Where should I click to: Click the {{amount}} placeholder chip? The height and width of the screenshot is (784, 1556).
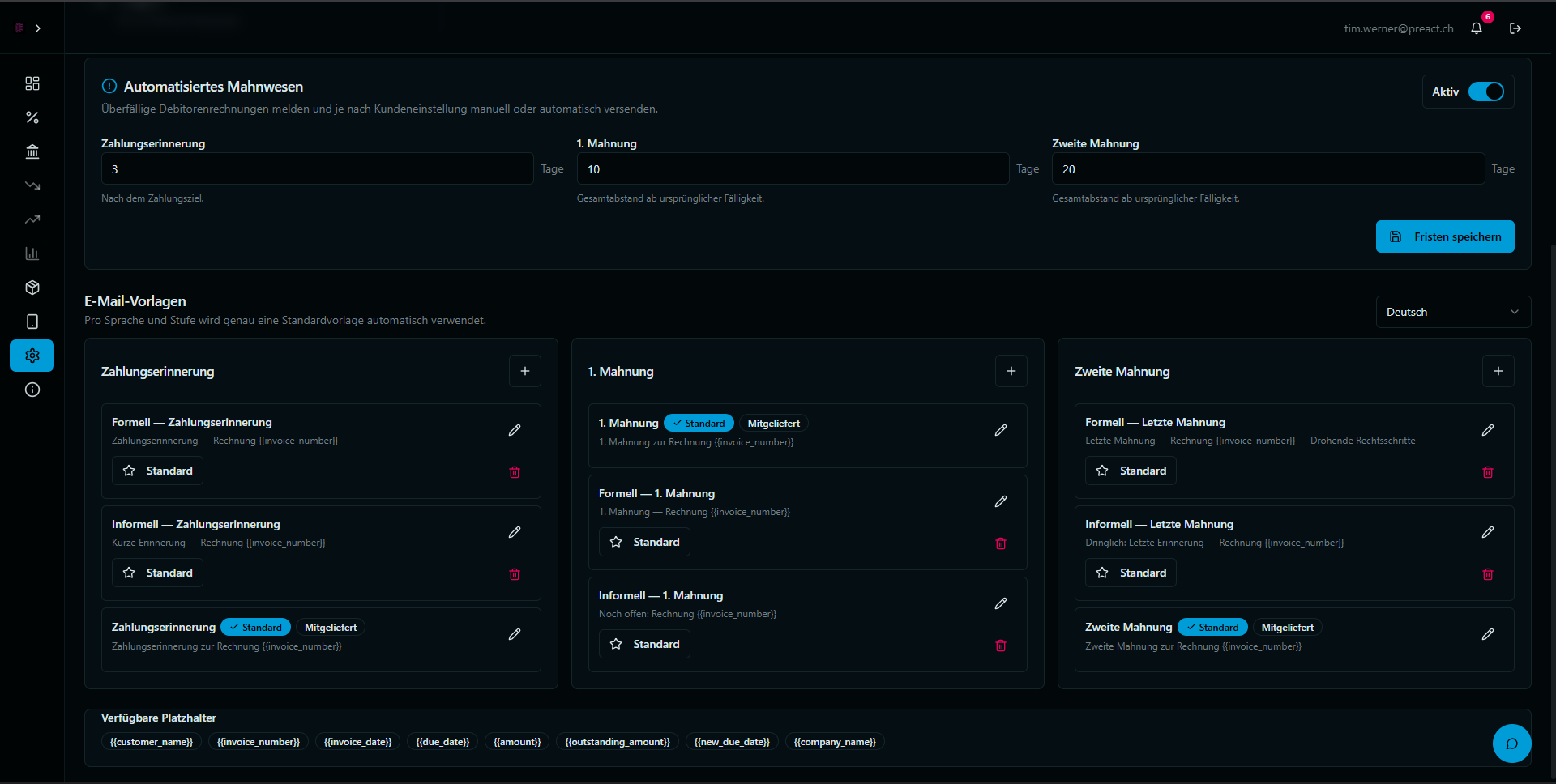517,742
